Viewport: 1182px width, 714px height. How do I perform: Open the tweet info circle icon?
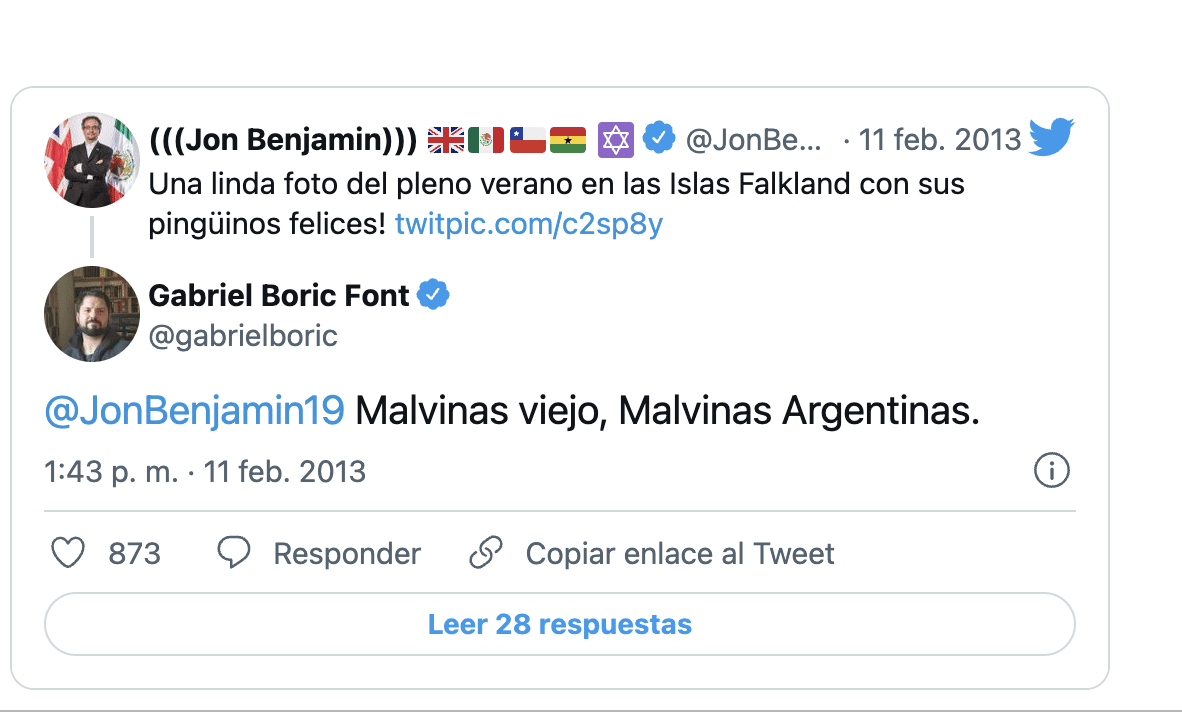coord(1052,470)
